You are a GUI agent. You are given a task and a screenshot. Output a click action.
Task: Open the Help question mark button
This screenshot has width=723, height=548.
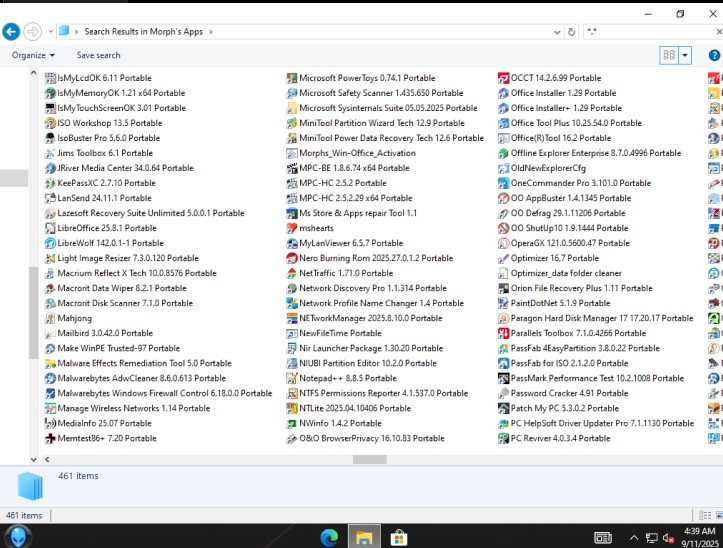[x=714, y=55]
